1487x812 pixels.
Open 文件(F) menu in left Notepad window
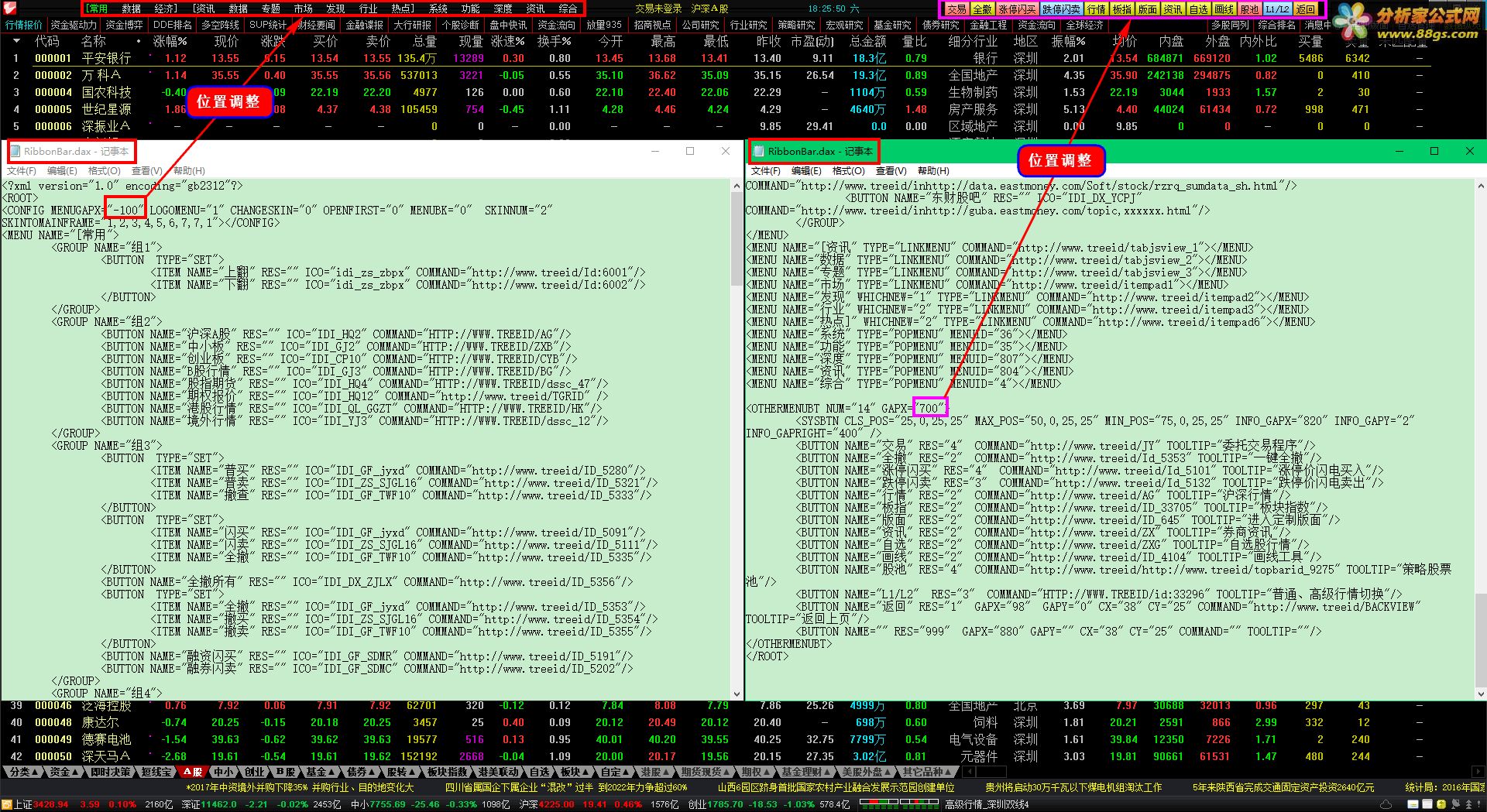coord(22,171)
